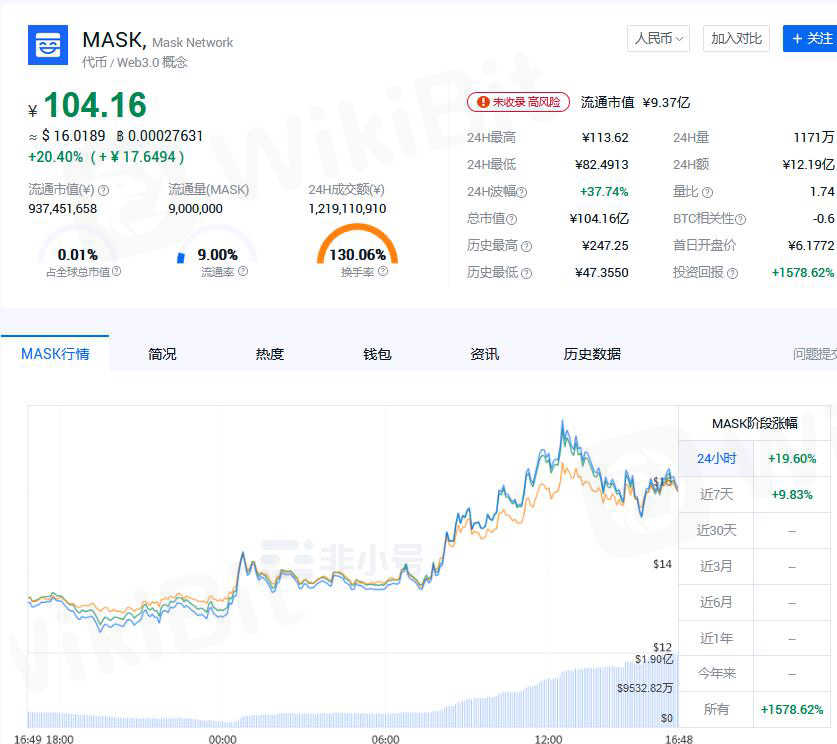The height and width of the screenshot is (744, 837).
Task: Choose 近7天 in the stage change table
Action: pos(716,495)
